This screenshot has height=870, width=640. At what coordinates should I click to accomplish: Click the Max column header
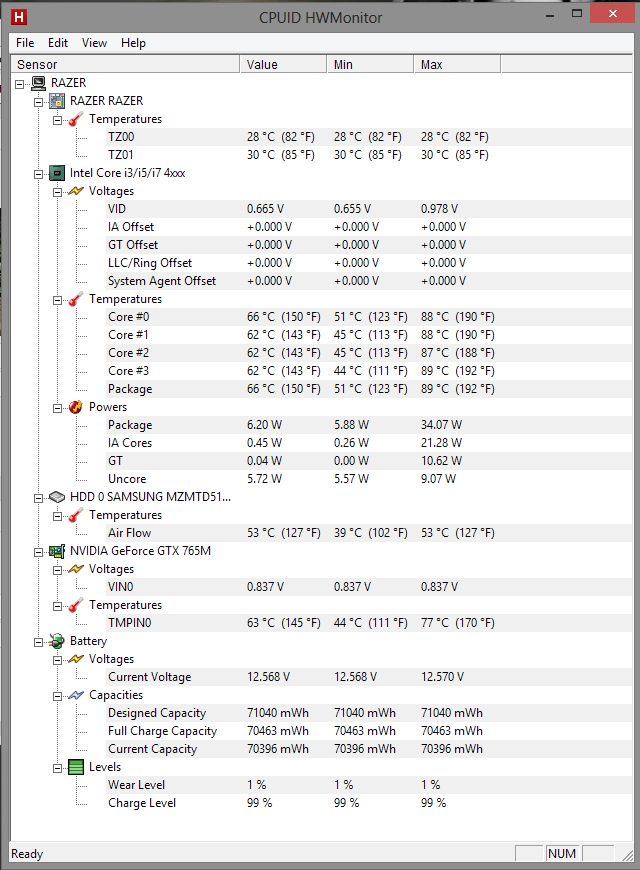coord(456,64)
